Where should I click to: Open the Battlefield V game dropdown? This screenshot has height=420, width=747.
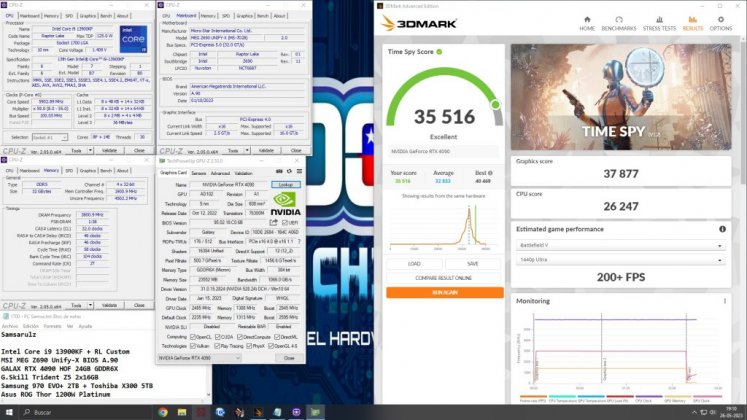(621, 245)
